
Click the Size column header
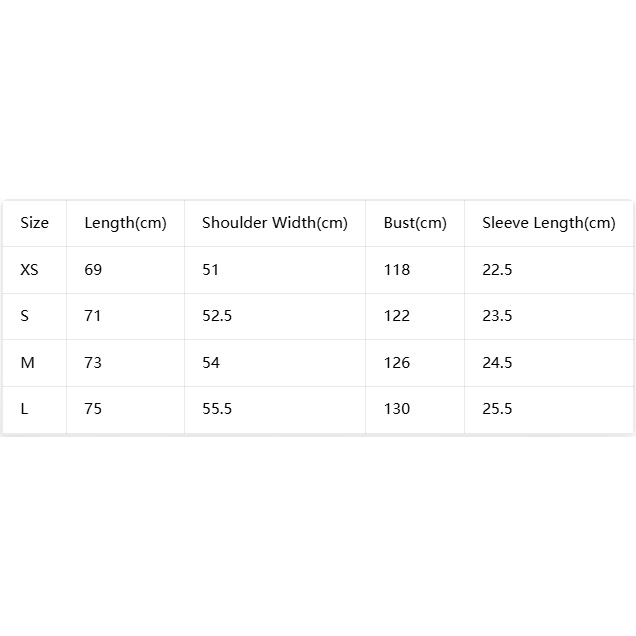click(34, 223)
